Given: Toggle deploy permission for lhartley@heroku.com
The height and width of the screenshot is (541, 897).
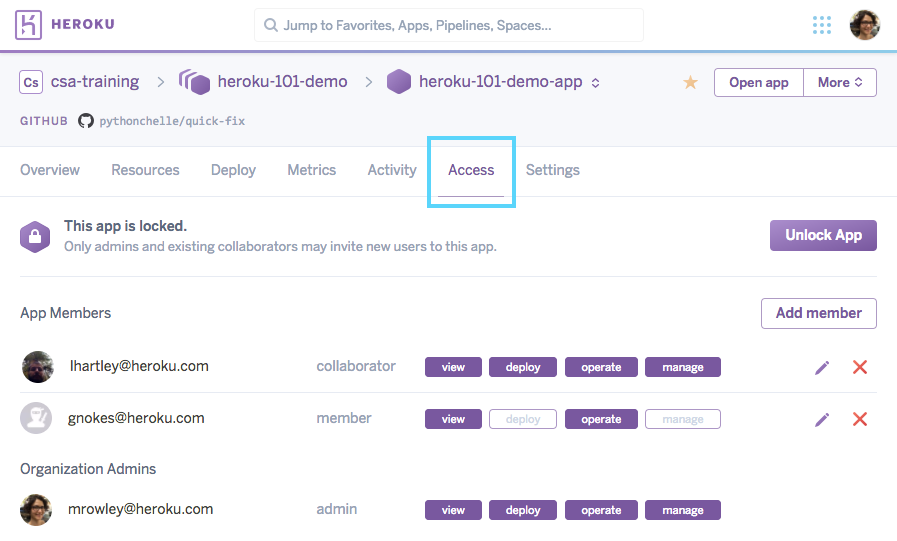Looking at the screenshot, I should coord(523,367).
